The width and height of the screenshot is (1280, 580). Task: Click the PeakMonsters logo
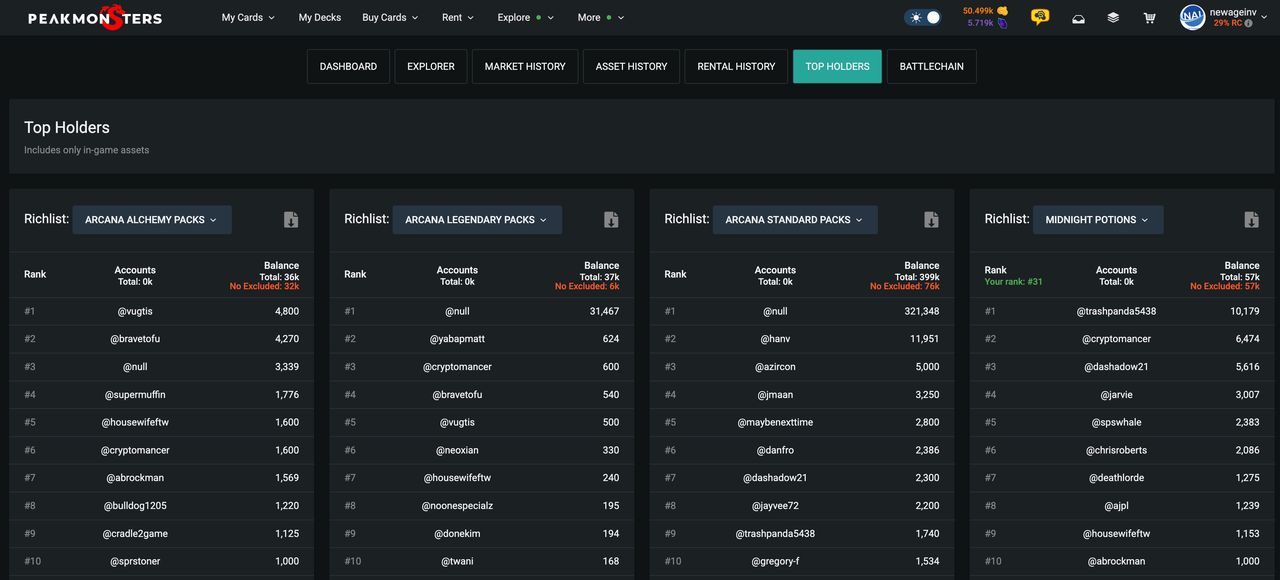95,18
